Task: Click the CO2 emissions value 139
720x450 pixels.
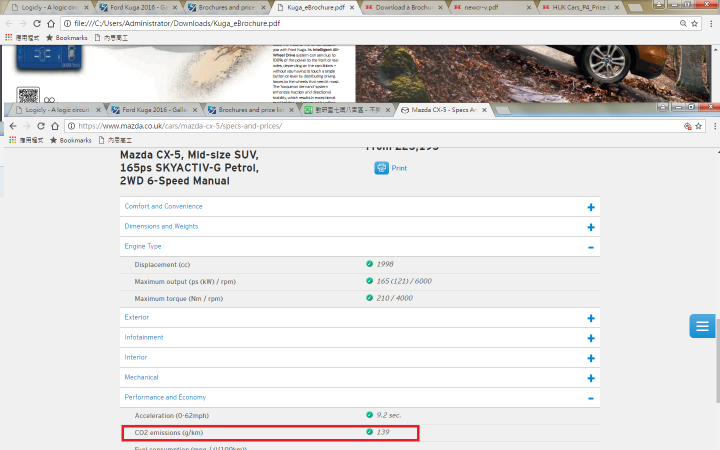Action: (x=383, y=432)
